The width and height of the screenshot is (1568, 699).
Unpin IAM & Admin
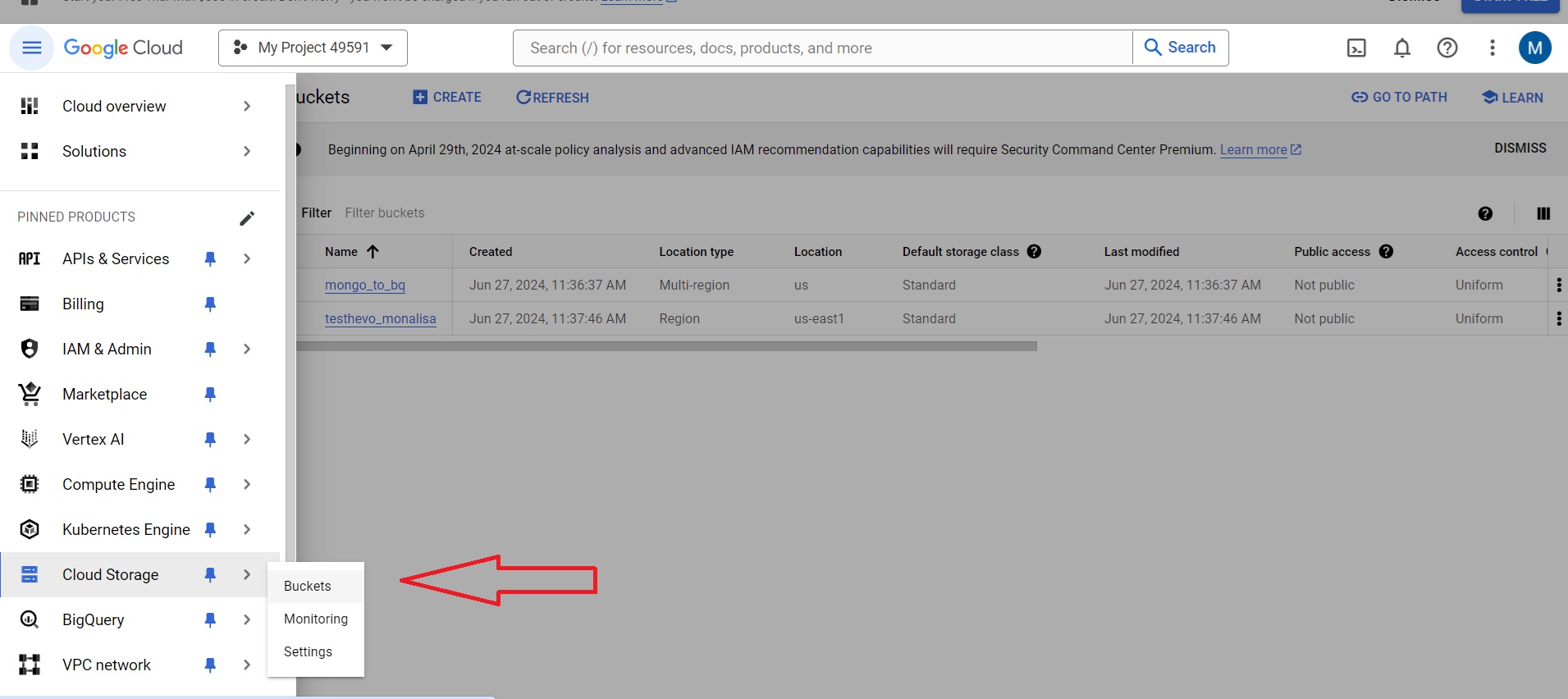[x=210, y=349]
